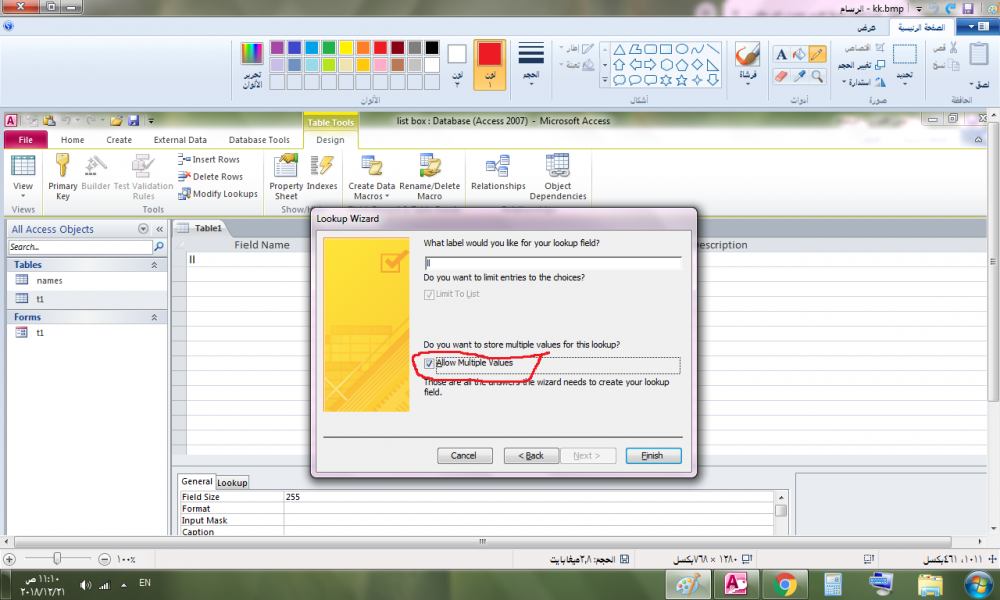This screenshot has width=1000, height=600.
Task: Open the Database Tools tab
Action: tap(259, 140)
